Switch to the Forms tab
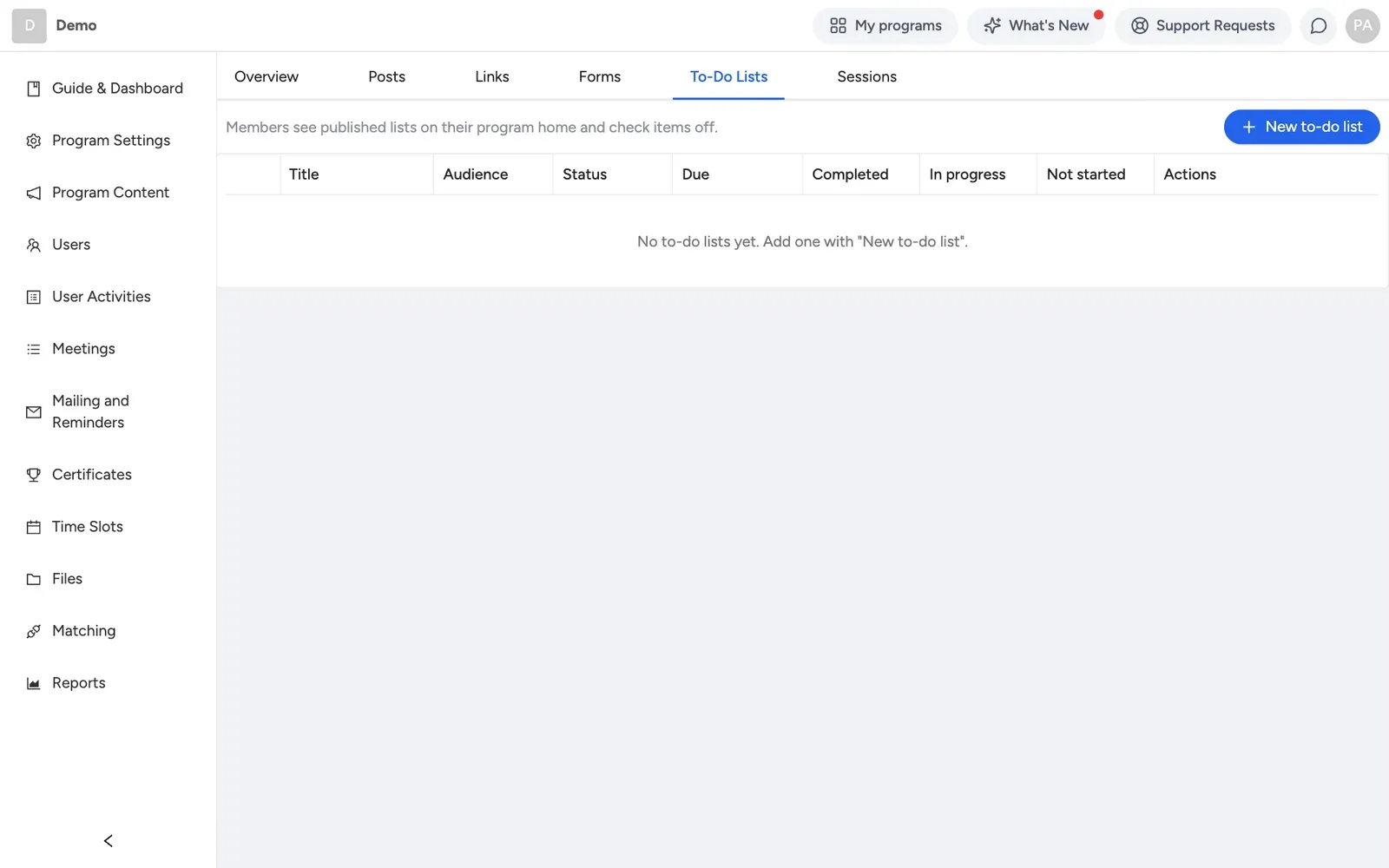 pos(600,76)
